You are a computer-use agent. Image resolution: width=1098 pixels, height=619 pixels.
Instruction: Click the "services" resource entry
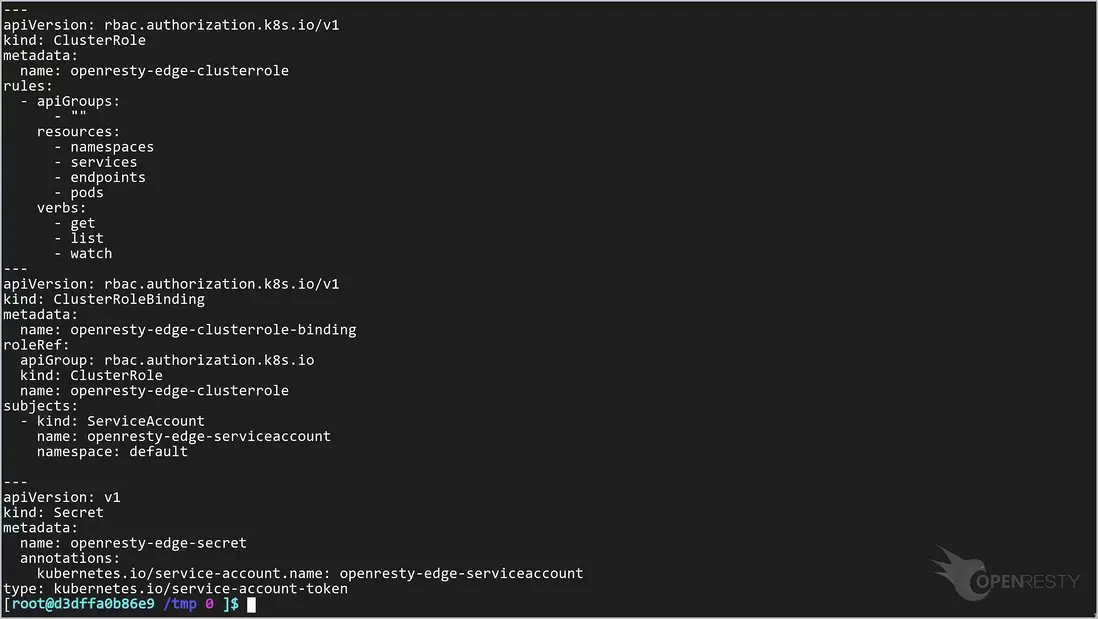click(x=103, y=162)
